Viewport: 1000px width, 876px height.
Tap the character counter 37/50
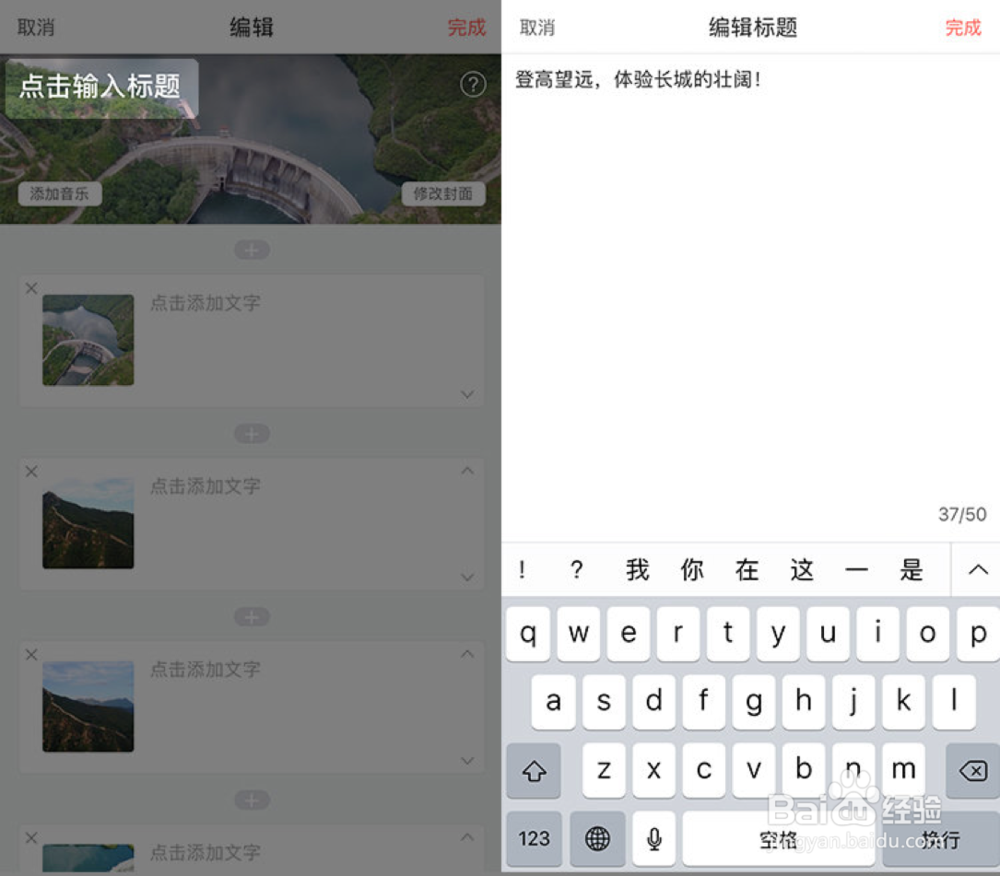click(x=962, y=514)
